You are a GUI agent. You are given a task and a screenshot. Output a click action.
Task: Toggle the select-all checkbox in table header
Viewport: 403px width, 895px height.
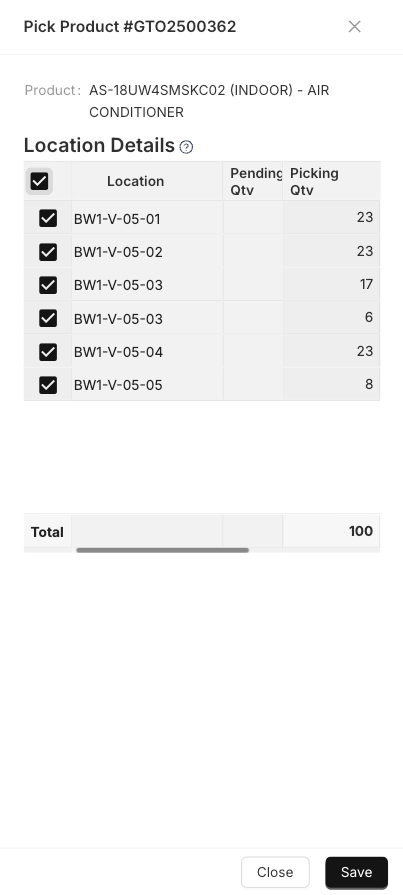39,182
